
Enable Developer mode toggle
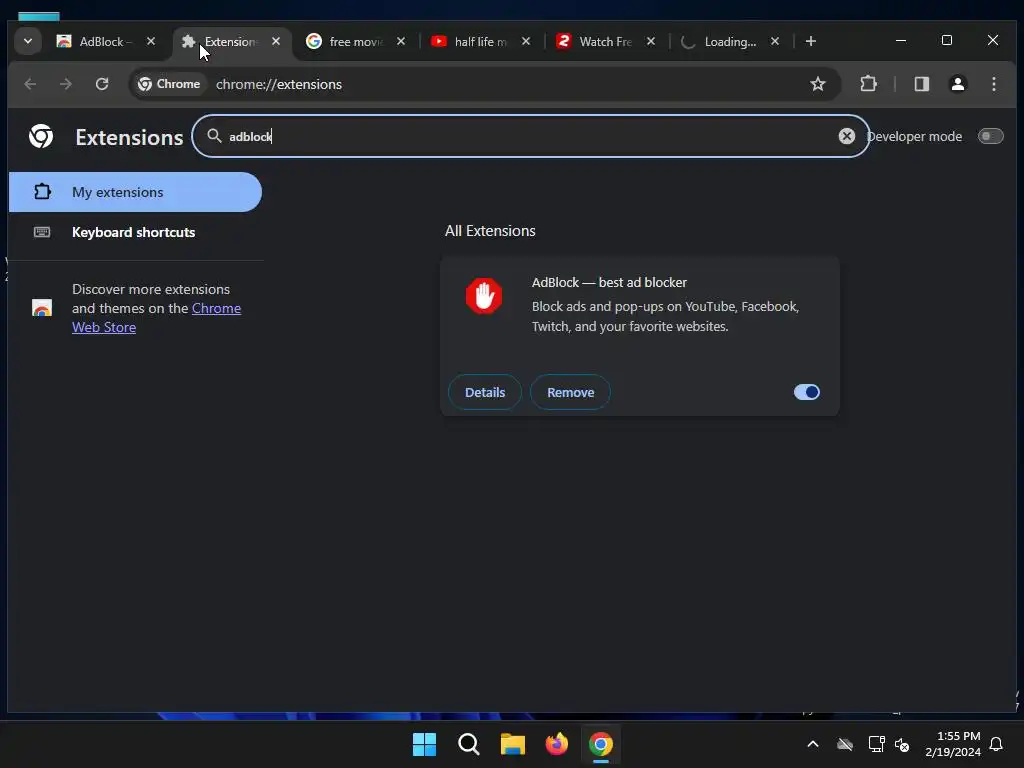coord(990,136)
